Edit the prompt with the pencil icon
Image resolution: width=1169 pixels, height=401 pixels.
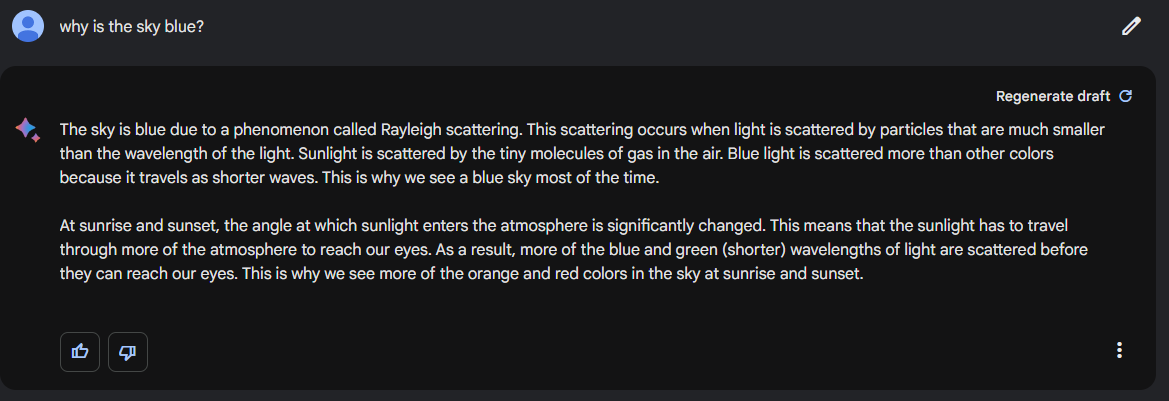1131,27
